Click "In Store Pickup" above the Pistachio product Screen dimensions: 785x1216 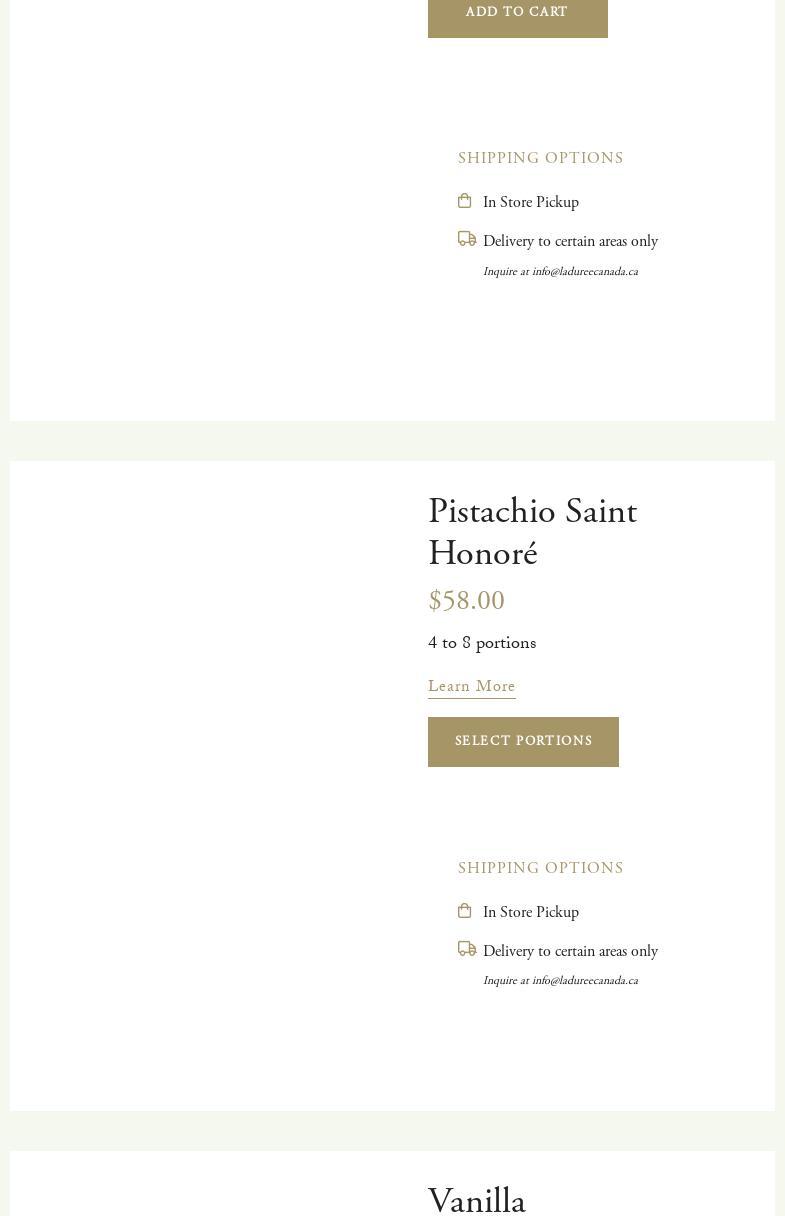(x=530, y=202)
